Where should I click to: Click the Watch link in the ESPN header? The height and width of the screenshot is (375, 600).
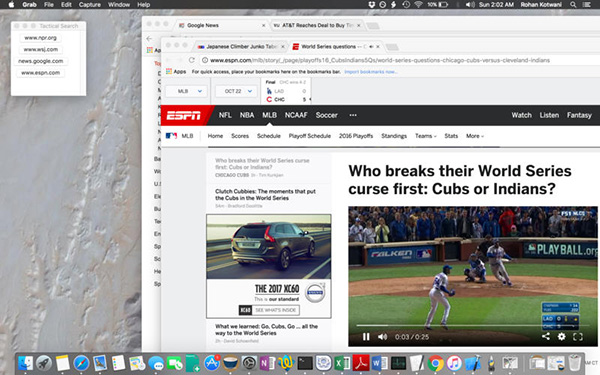click(x=522, y=115)
